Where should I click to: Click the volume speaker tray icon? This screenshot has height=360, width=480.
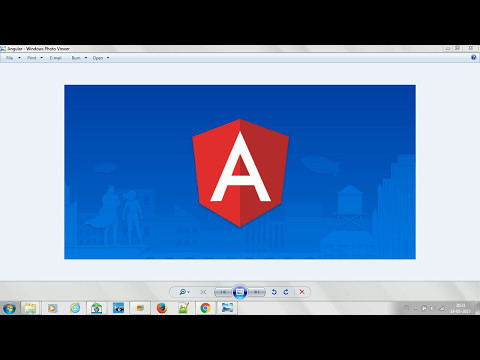pyautogui.click(x=432, y=308)
